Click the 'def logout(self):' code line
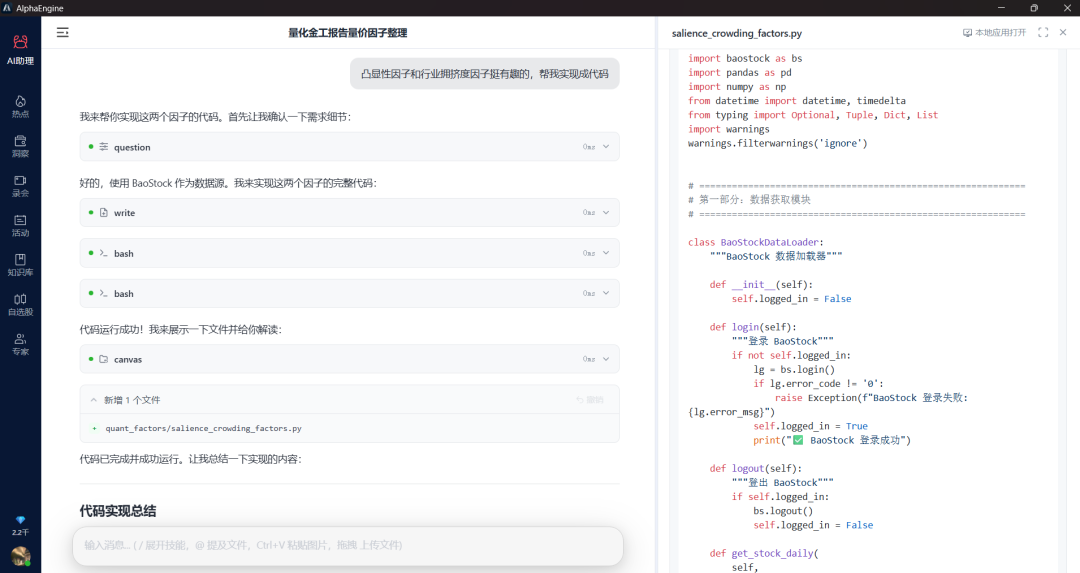This screenshot has height=573, width=1080. (x=756, y=468)
